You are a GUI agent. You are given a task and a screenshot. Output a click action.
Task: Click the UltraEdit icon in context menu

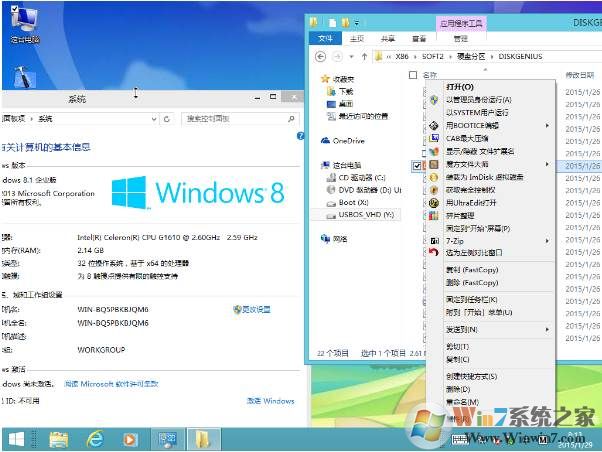click(x=434, y=203)
